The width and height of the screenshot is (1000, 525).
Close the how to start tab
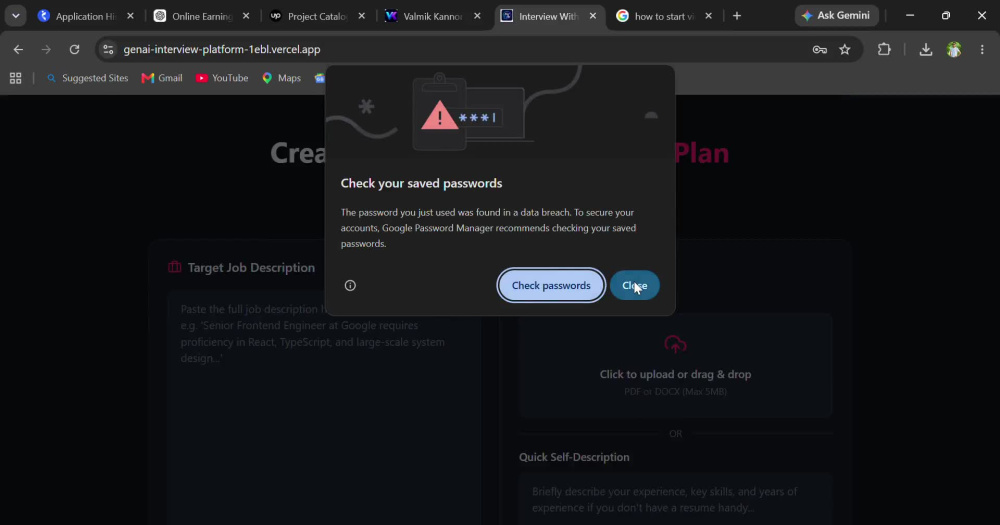click(709, 16)
